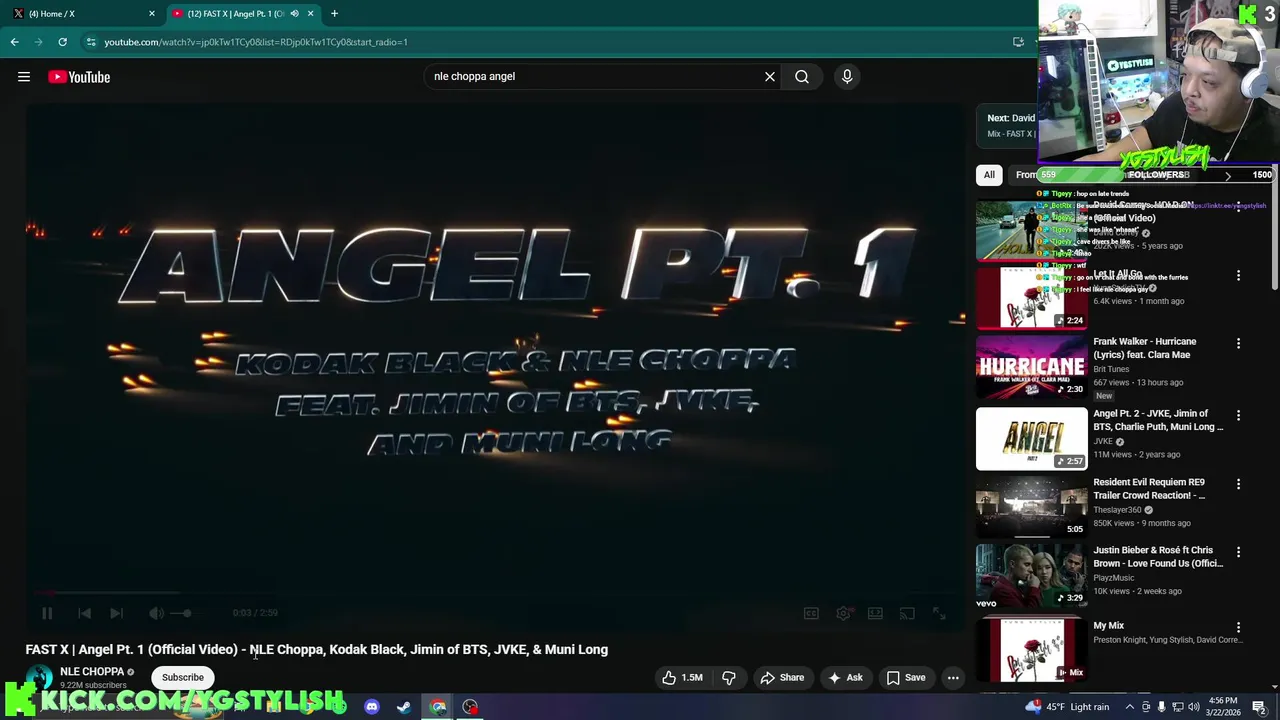This screenshot has height=720, width=1280.
Task: Skip to previous video in player
Action: (x=85, y=613)
